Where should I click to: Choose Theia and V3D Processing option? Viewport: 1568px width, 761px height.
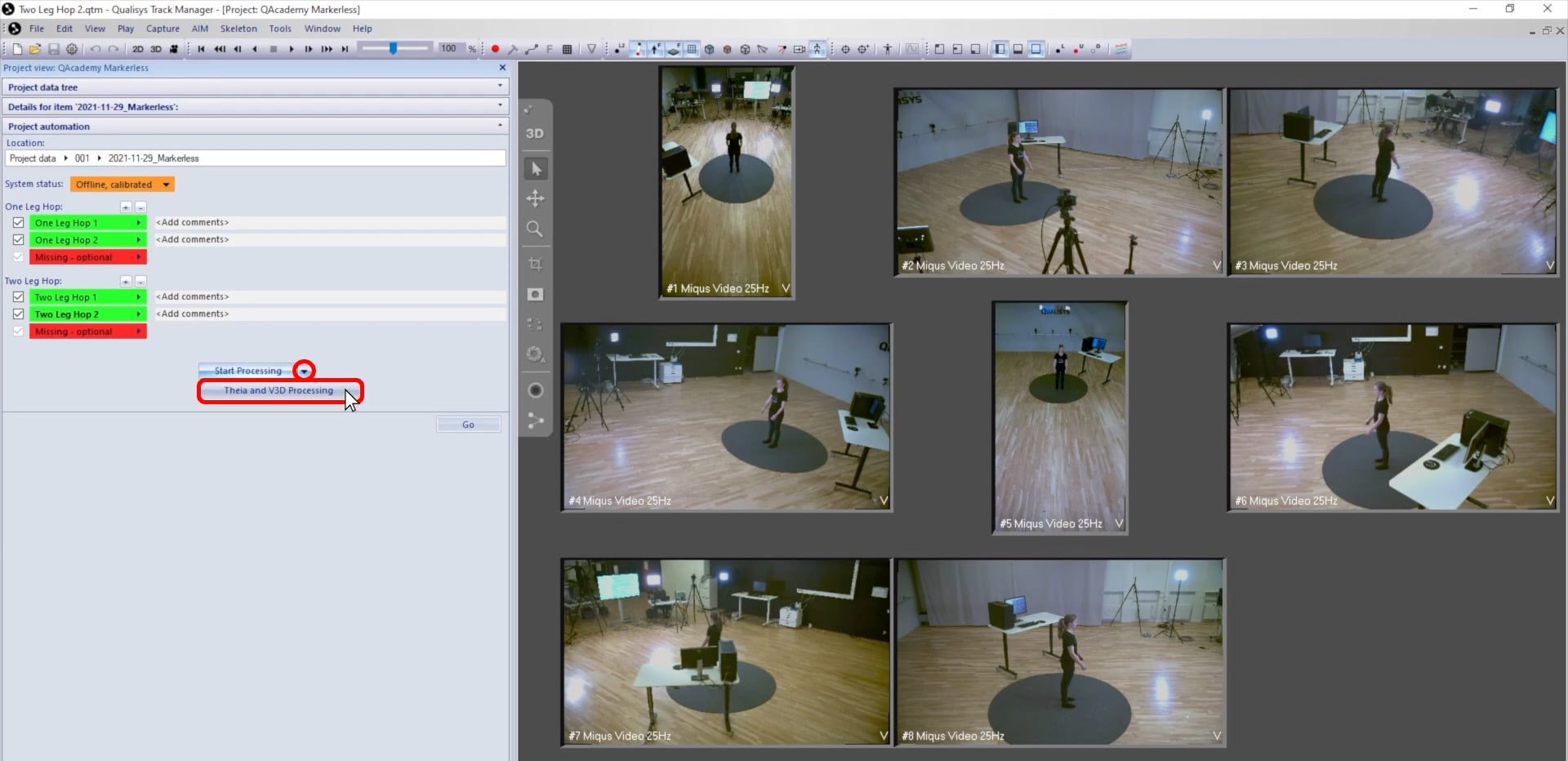point(278,391)
